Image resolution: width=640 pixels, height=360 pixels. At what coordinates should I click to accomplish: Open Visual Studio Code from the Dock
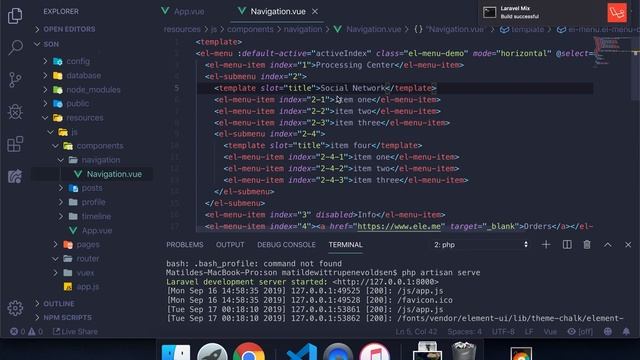(302, 352)
